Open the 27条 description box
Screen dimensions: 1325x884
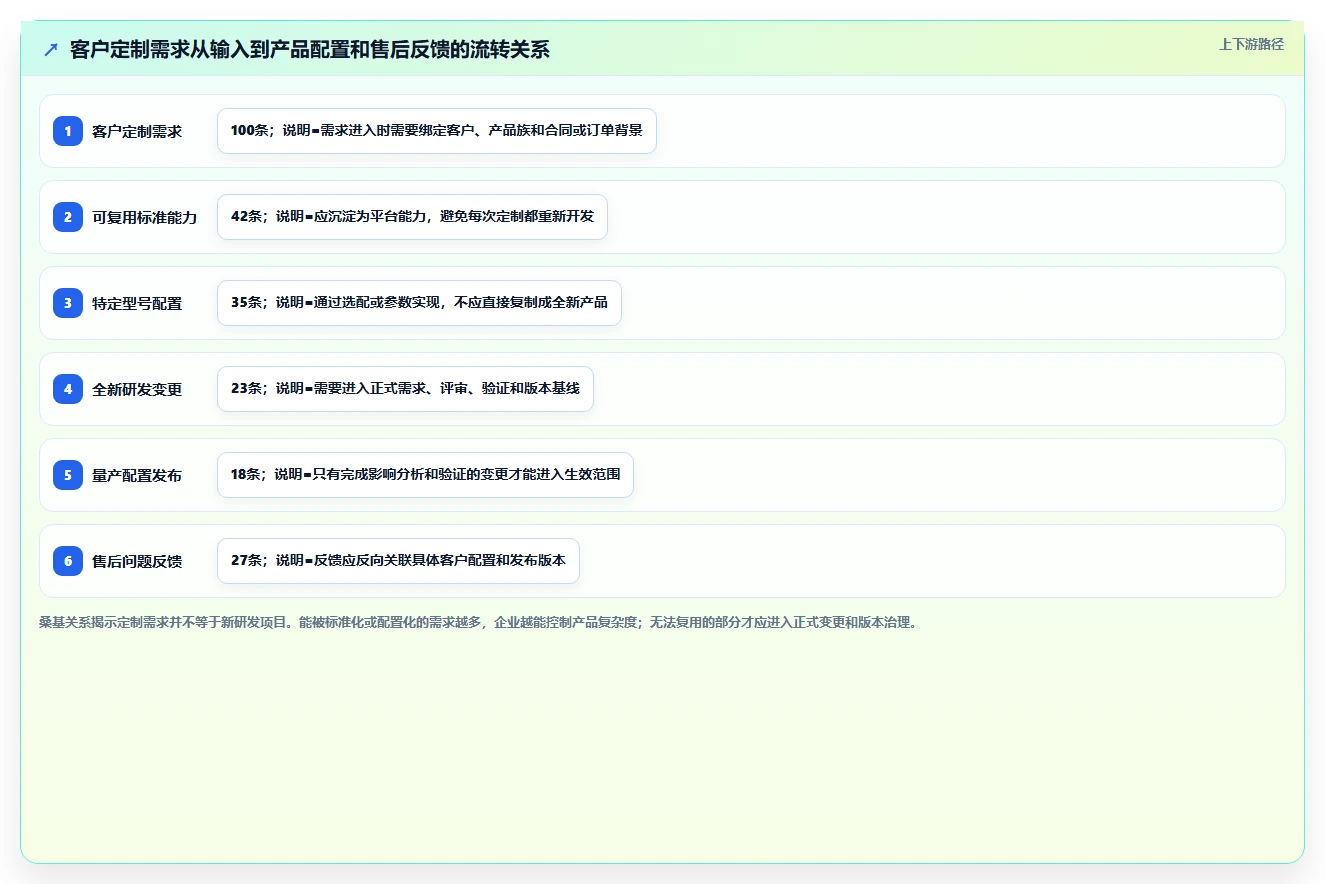[x=398, y=561]
